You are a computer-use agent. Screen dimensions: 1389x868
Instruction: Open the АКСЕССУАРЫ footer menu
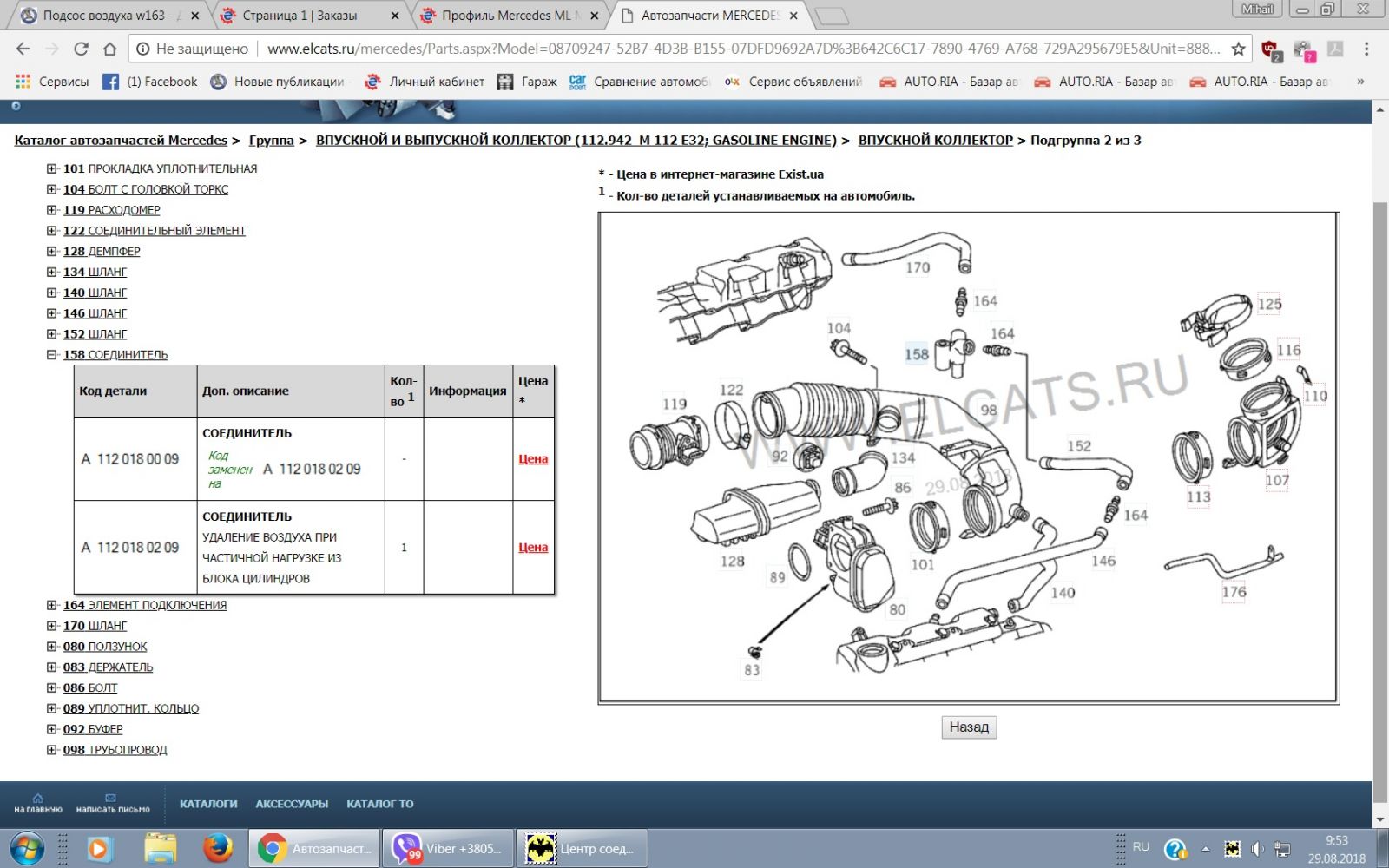(x=292, y=804)
